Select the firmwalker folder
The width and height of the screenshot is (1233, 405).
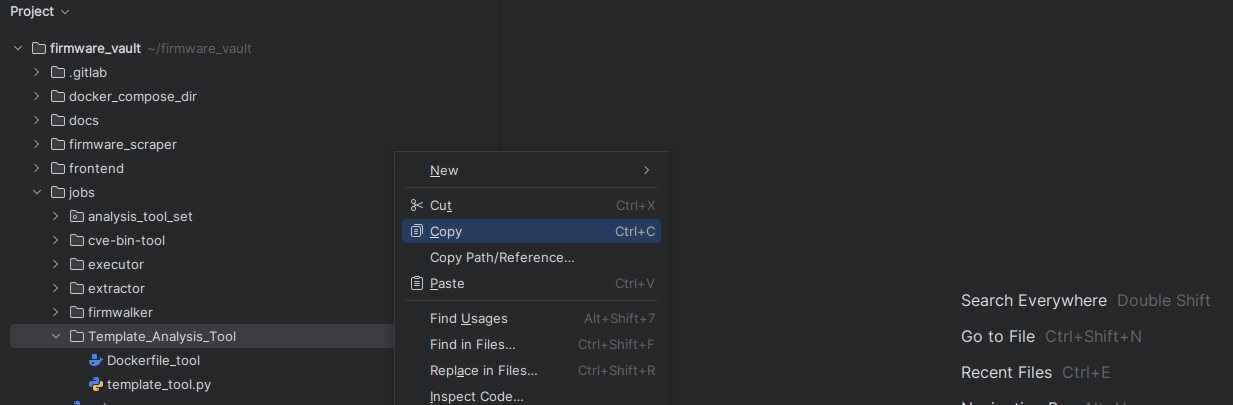[120, 312]
